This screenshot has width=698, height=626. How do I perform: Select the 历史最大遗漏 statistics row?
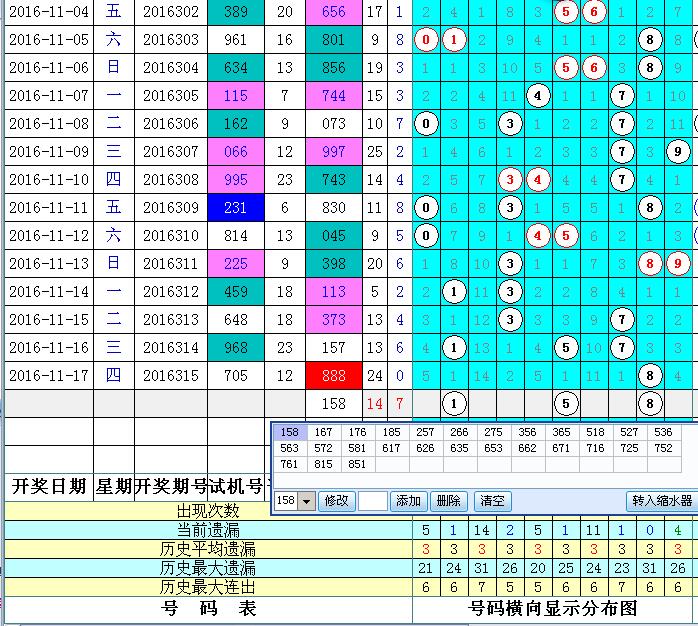(208, 568)
